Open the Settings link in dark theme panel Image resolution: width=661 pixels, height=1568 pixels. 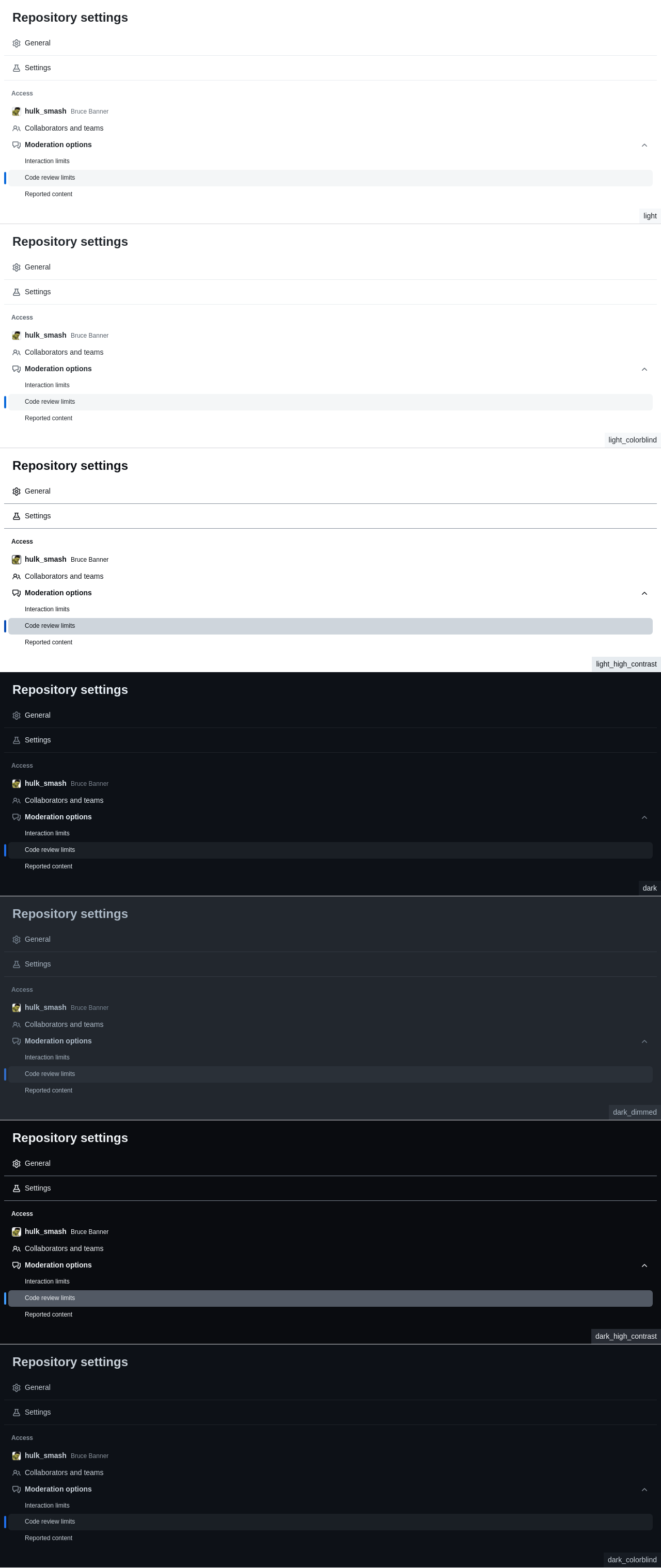click(330, 740)
